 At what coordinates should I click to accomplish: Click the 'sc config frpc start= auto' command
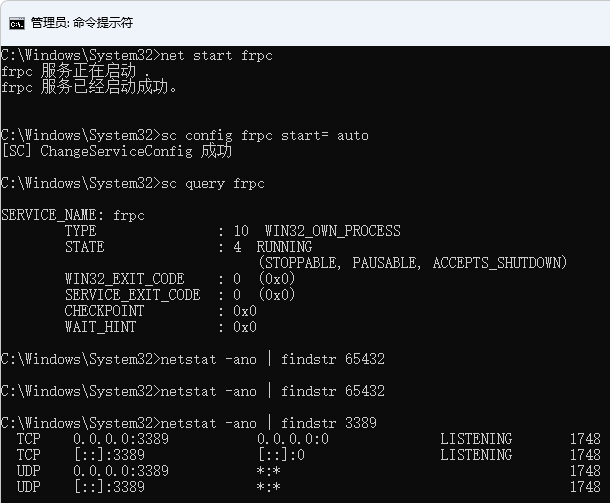pyautogui.click(x=265, y=135)
